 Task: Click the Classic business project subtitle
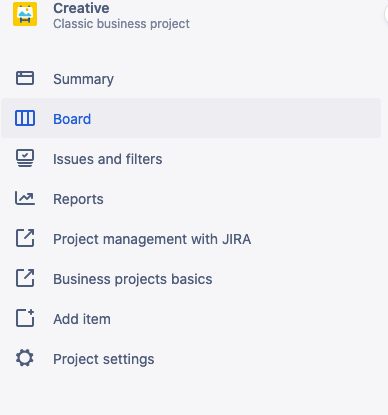pos(121,24)
